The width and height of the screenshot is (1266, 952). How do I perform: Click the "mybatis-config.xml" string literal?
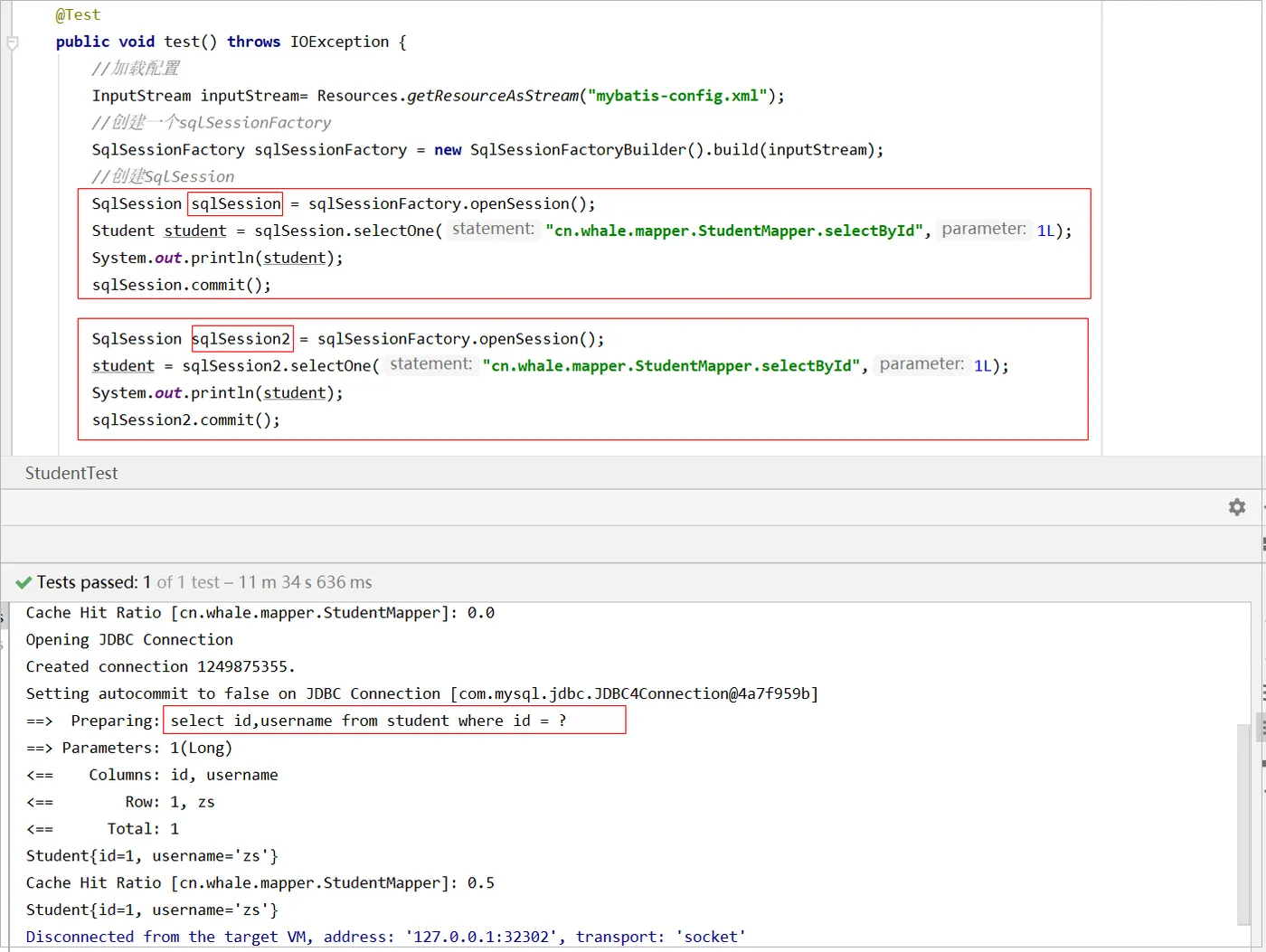click(677, 96)
